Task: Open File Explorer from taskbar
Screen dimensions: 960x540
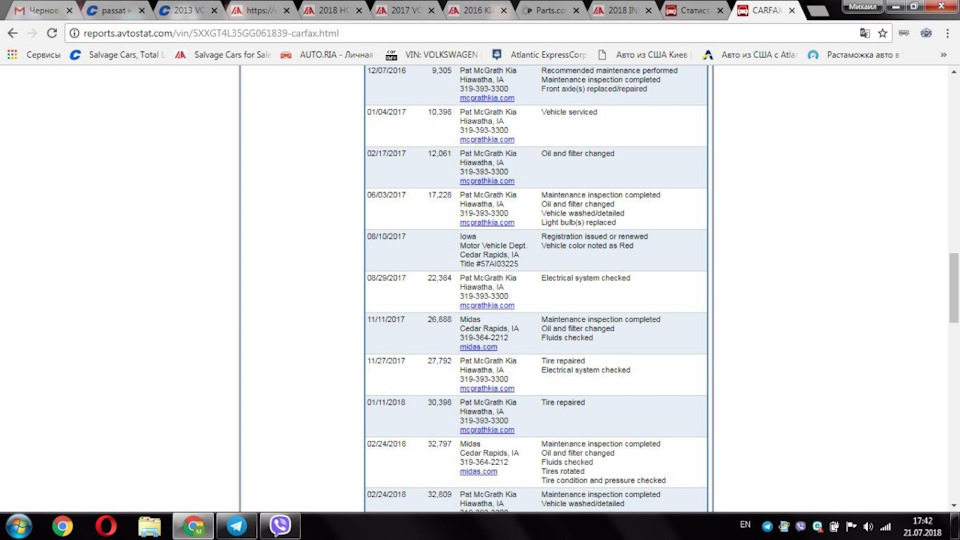Action: (149, 526)
